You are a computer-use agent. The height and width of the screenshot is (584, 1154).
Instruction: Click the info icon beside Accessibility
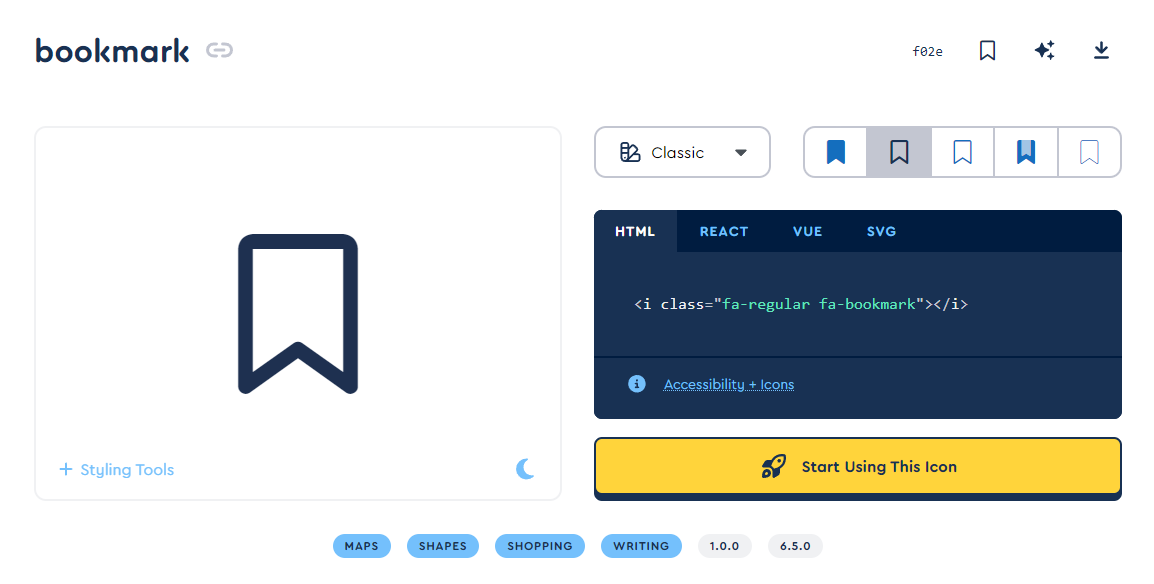[x=637, y=384]
